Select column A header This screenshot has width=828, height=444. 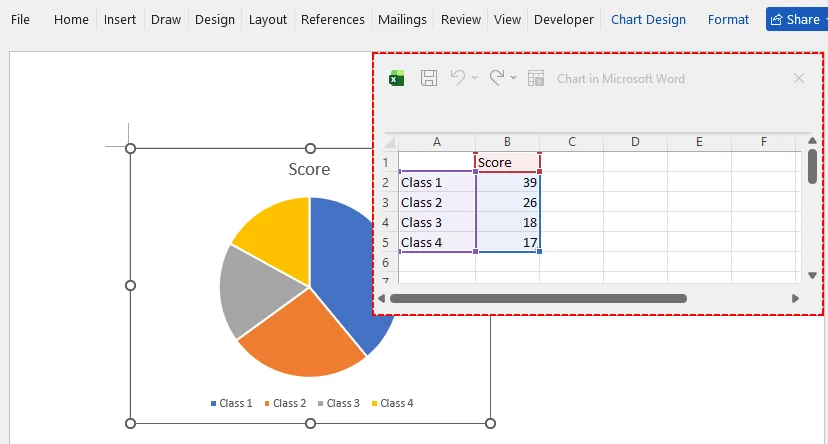point(437,142)
